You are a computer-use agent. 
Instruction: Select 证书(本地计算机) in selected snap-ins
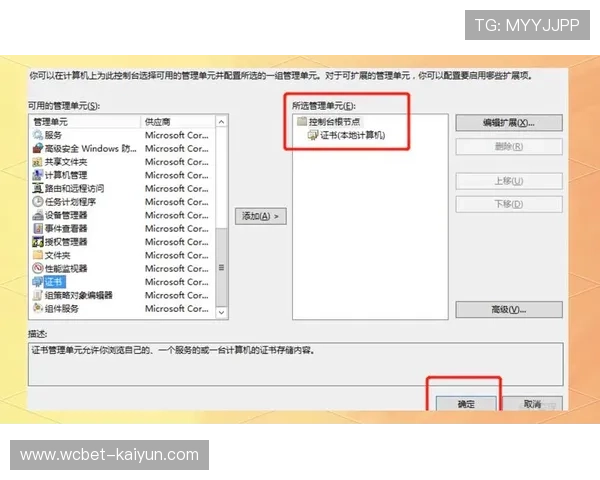pyautogui.click(x=352, y=135)
